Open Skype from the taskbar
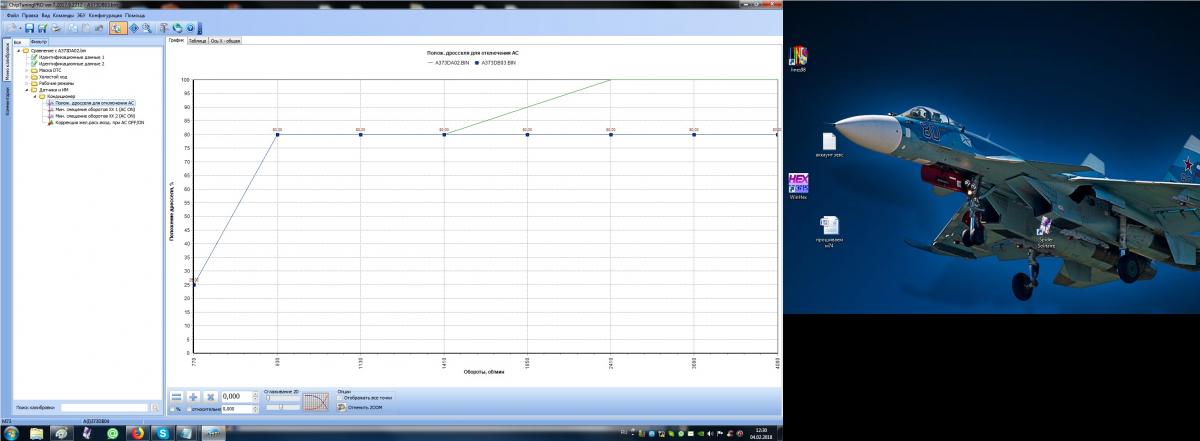Image resolution: width=1200 pixels, height=441 pixels. [162, 433]
